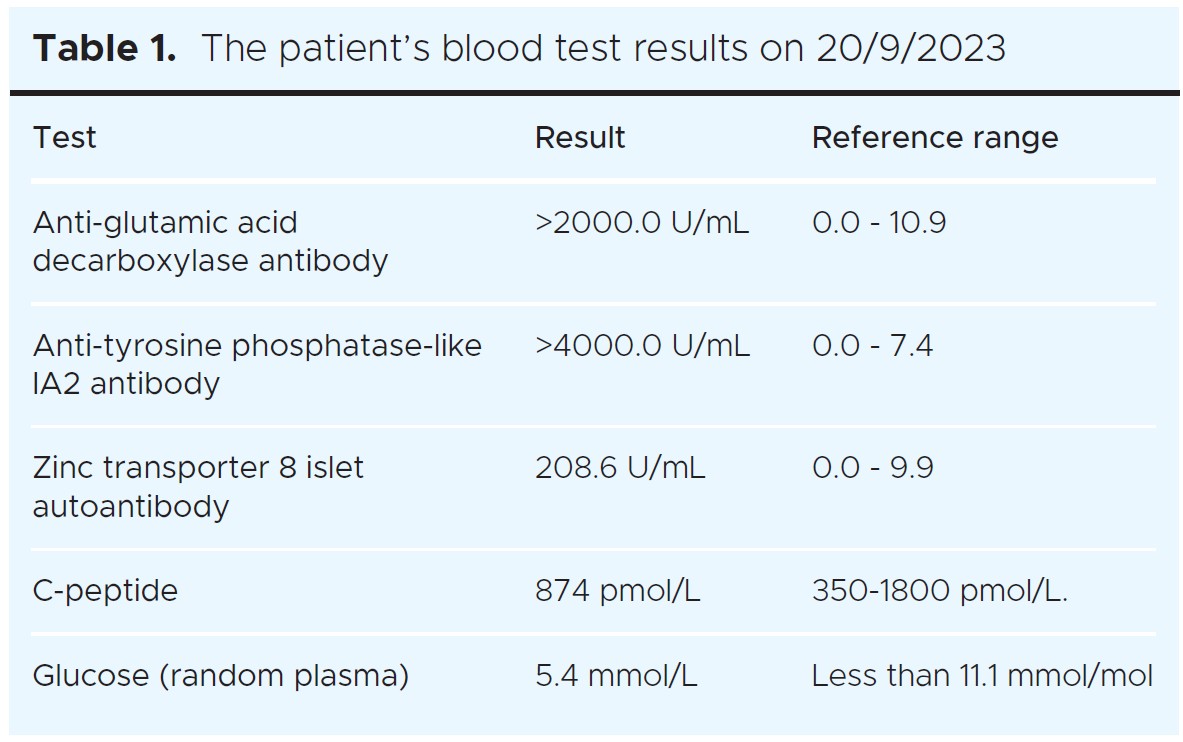The image size is (1183, 742).
Task: Select the Glucose (random plasma) test name
Action: click(x=221, y=676)
